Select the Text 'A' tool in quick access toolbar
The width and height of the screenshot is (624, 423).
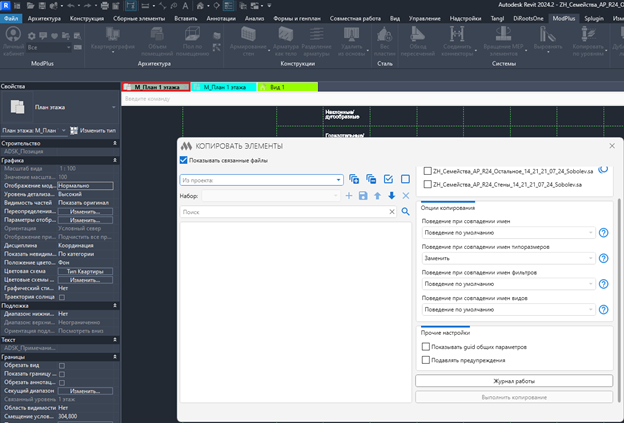tap(185, 6)
